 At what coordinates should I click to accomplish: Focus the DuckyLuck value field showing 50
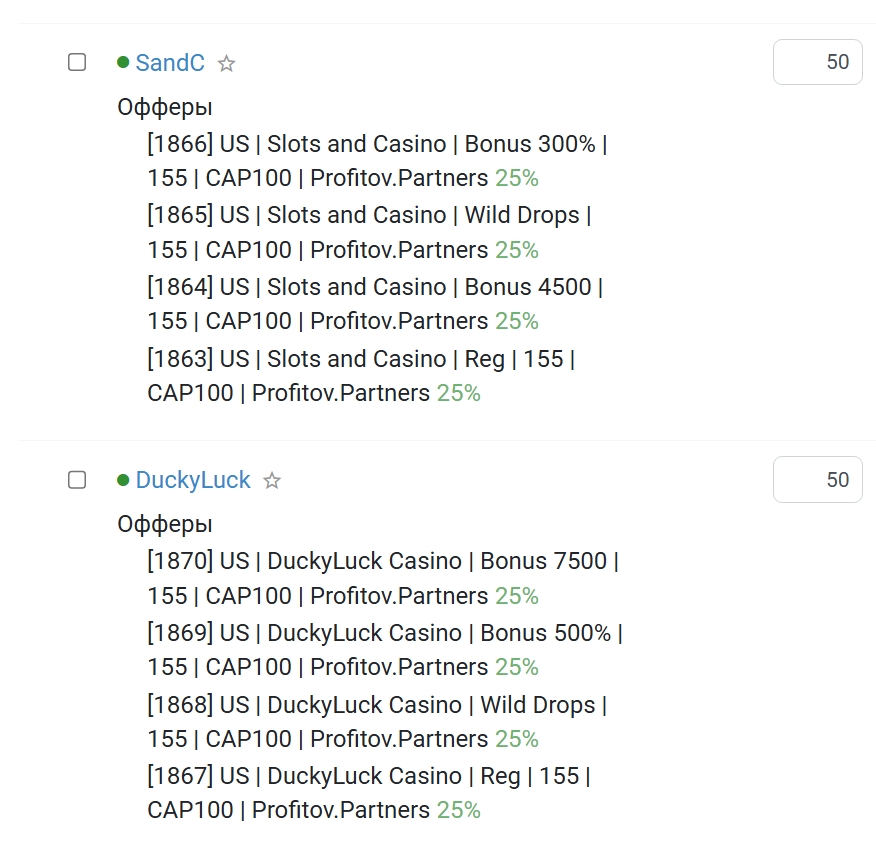tap(817, 480)
